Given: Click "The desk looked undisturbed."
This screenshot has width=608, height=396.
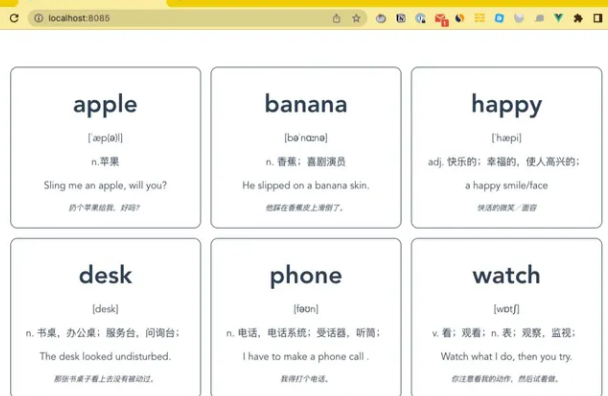Looking at the screenshot, I should point(105,356).
